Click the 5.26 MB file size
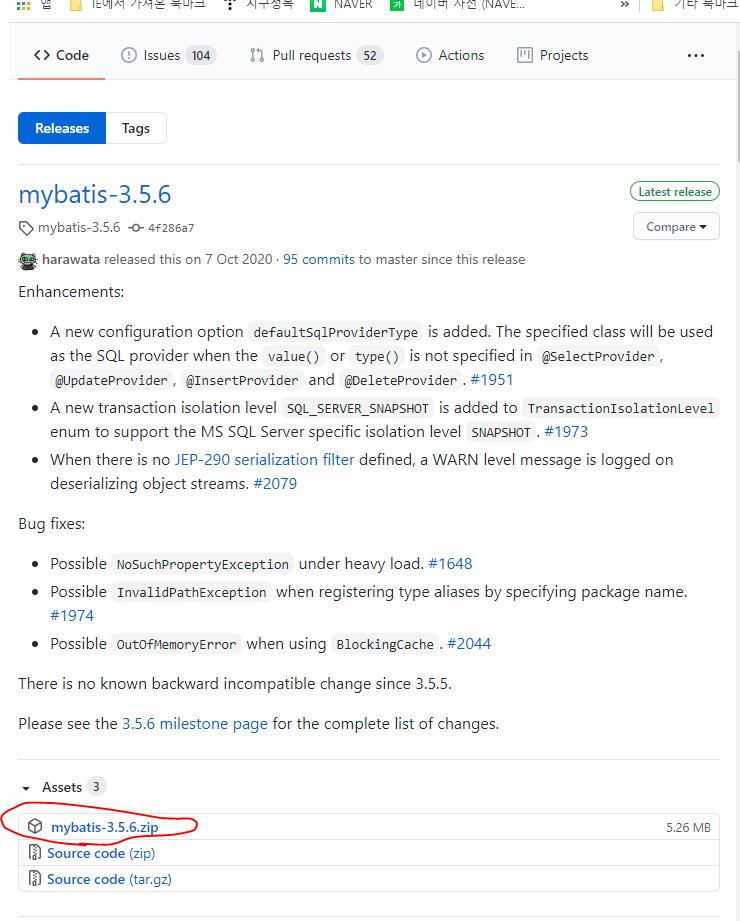The image size is (740, 921). [x=688, y=828]
